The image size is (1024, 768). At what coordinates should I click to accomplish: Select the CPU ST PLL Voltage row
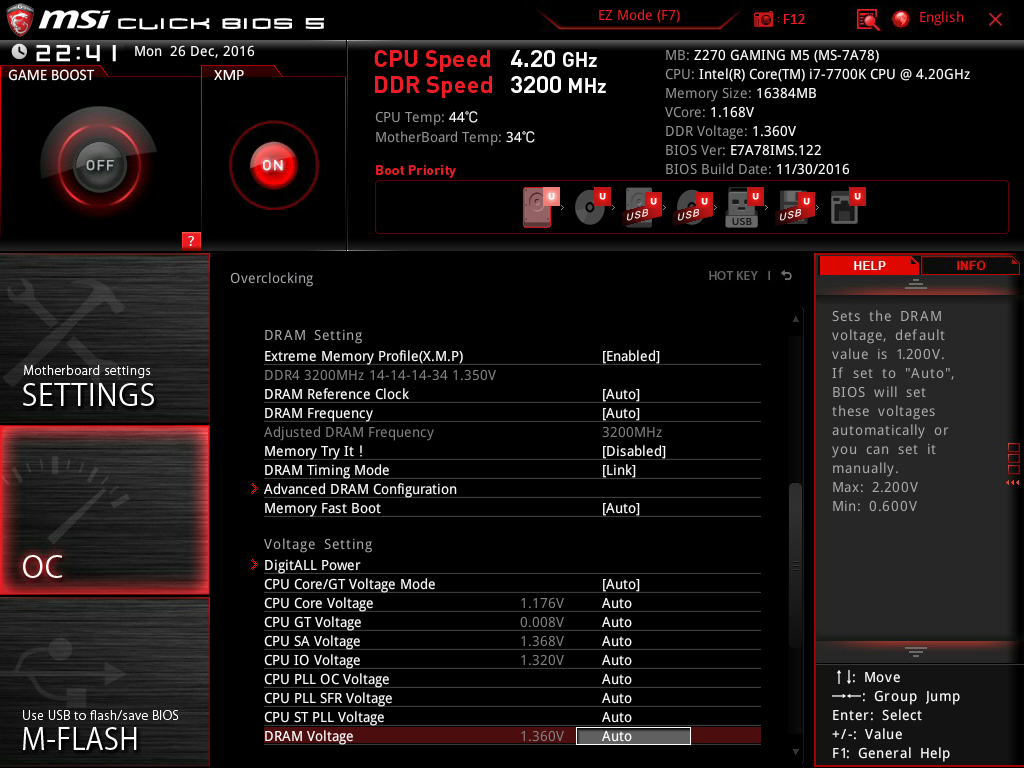point(512,716)
